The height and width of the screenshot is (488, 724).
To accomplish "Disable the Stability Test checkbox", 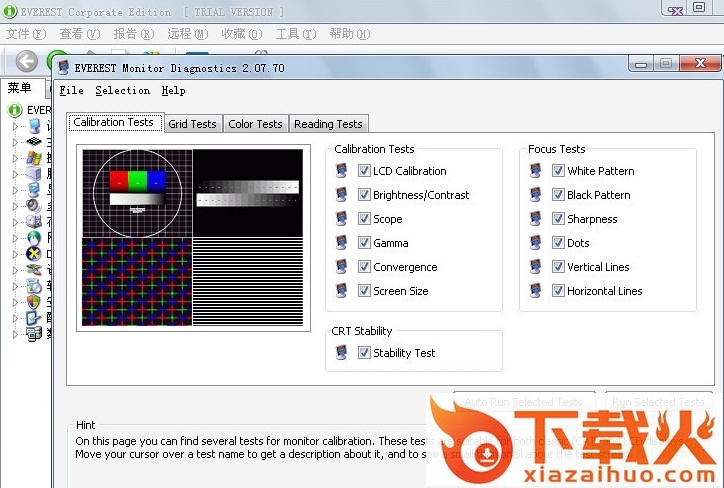I will click(364, 353).
